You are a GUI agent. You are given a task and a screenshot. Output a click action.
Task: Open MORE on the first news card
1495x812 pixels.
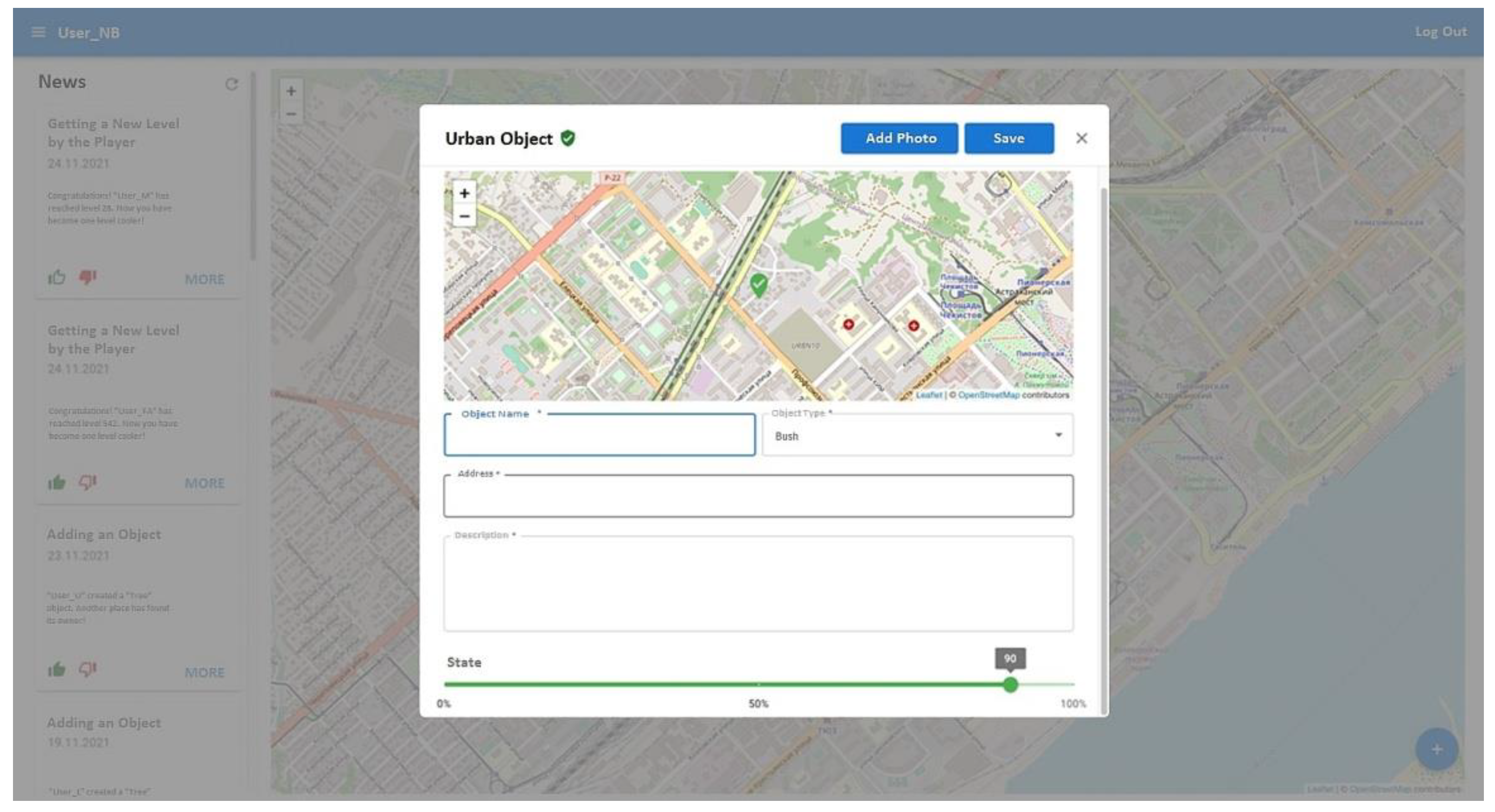click(204, 279)
